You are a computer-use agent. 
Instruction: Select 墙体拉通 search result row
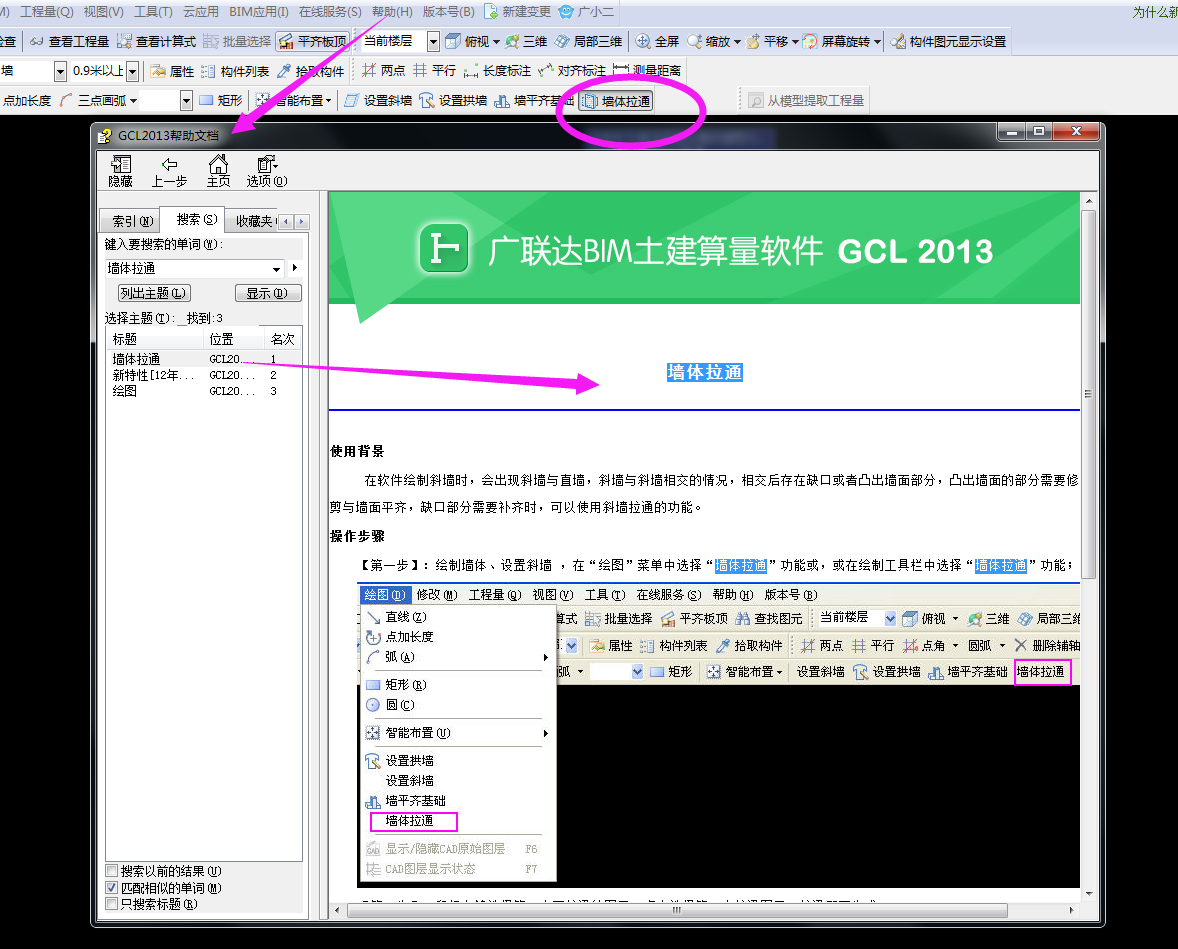tap(204, 359)
